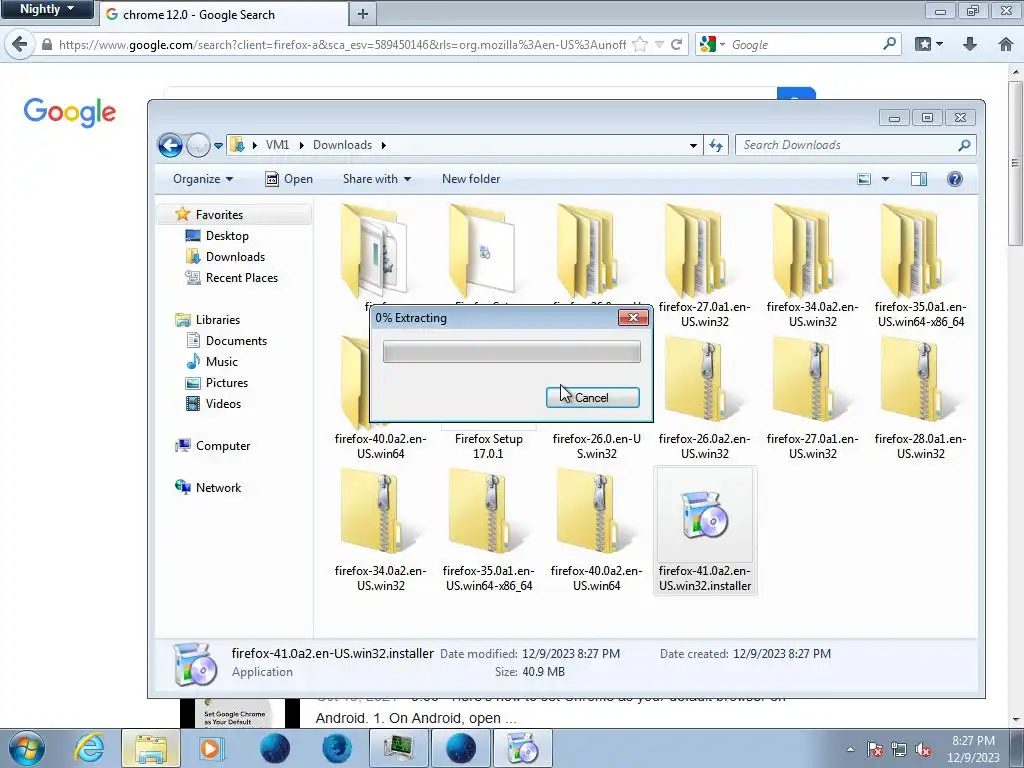This screenshot has width=1024, height=768.
Task: Click the Google logo
Action: [70, 112]
